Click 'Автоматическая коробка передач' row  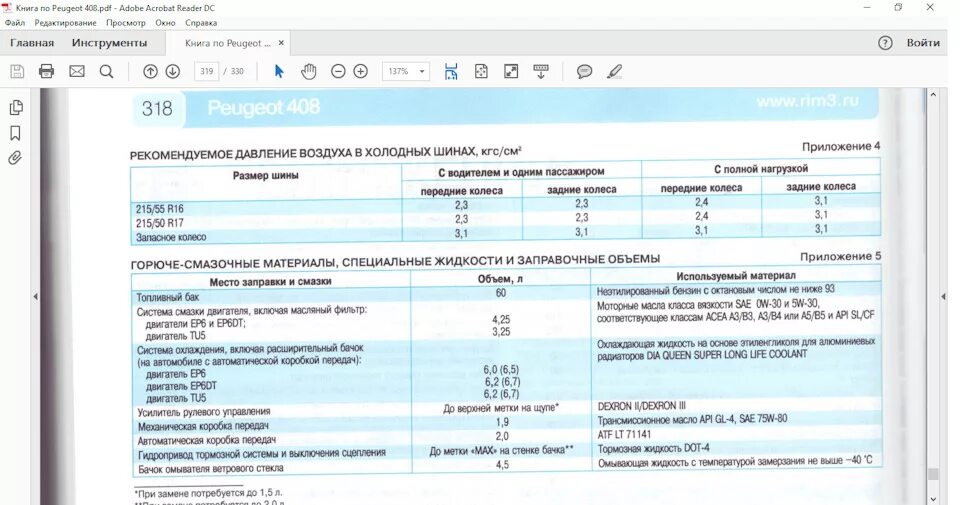[207, 440]
